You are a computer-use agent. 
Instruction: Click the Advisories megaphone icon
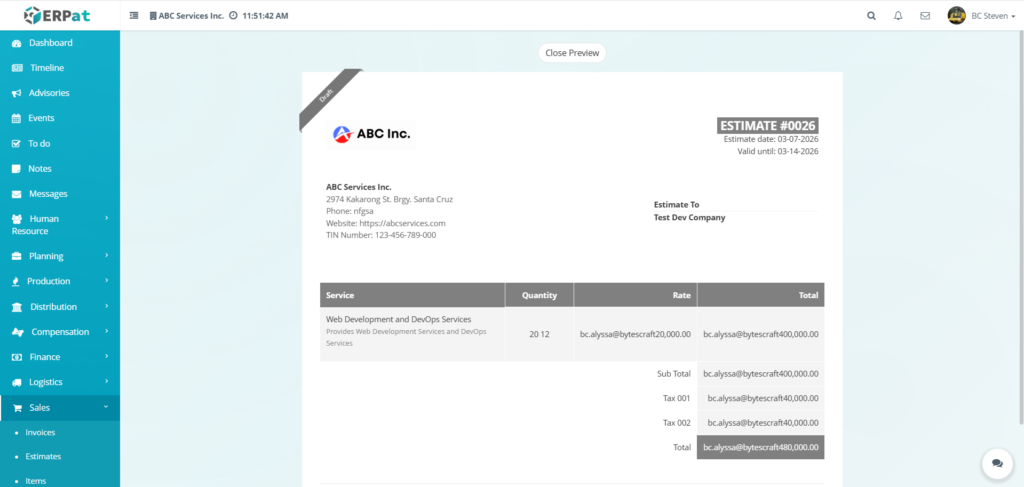17,93
